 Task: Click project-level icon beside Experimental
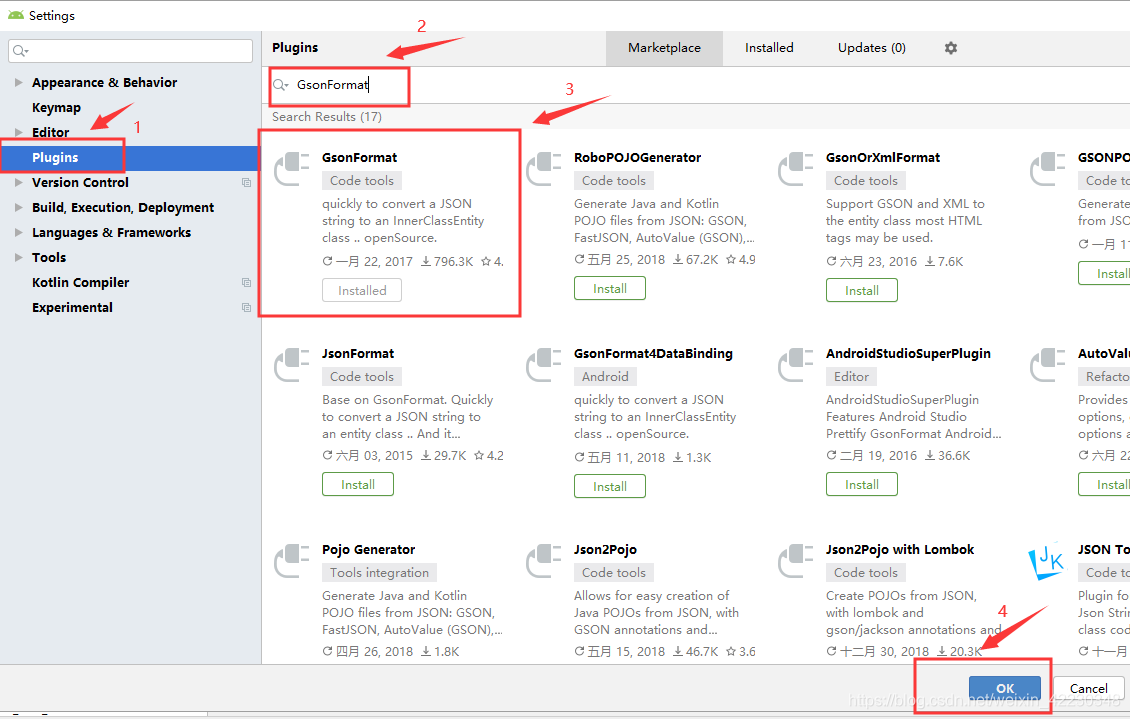(x=246, y=308)
